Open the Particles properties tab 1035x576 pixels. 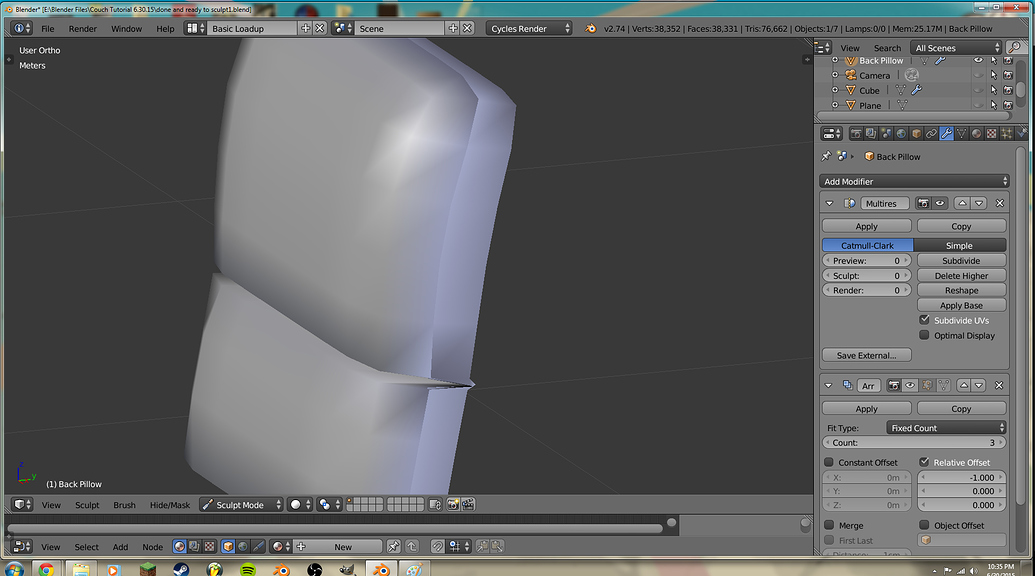pyautogui.click(x=1007, y=134)
